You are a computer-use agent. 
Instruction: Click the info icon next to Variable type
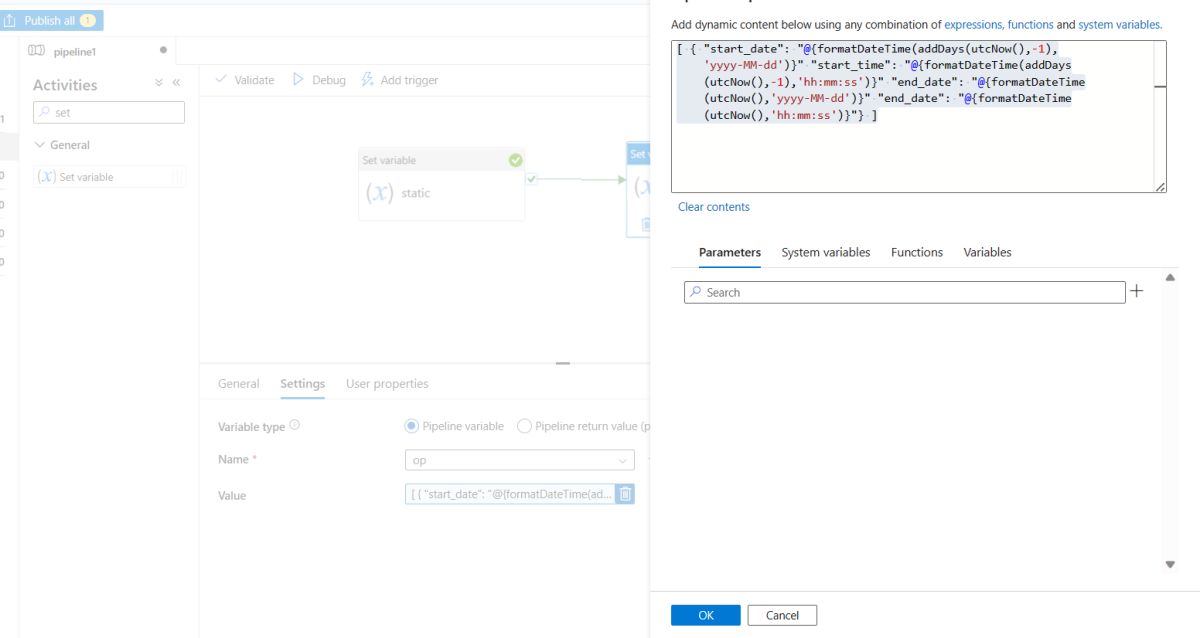tap(294, 425)
